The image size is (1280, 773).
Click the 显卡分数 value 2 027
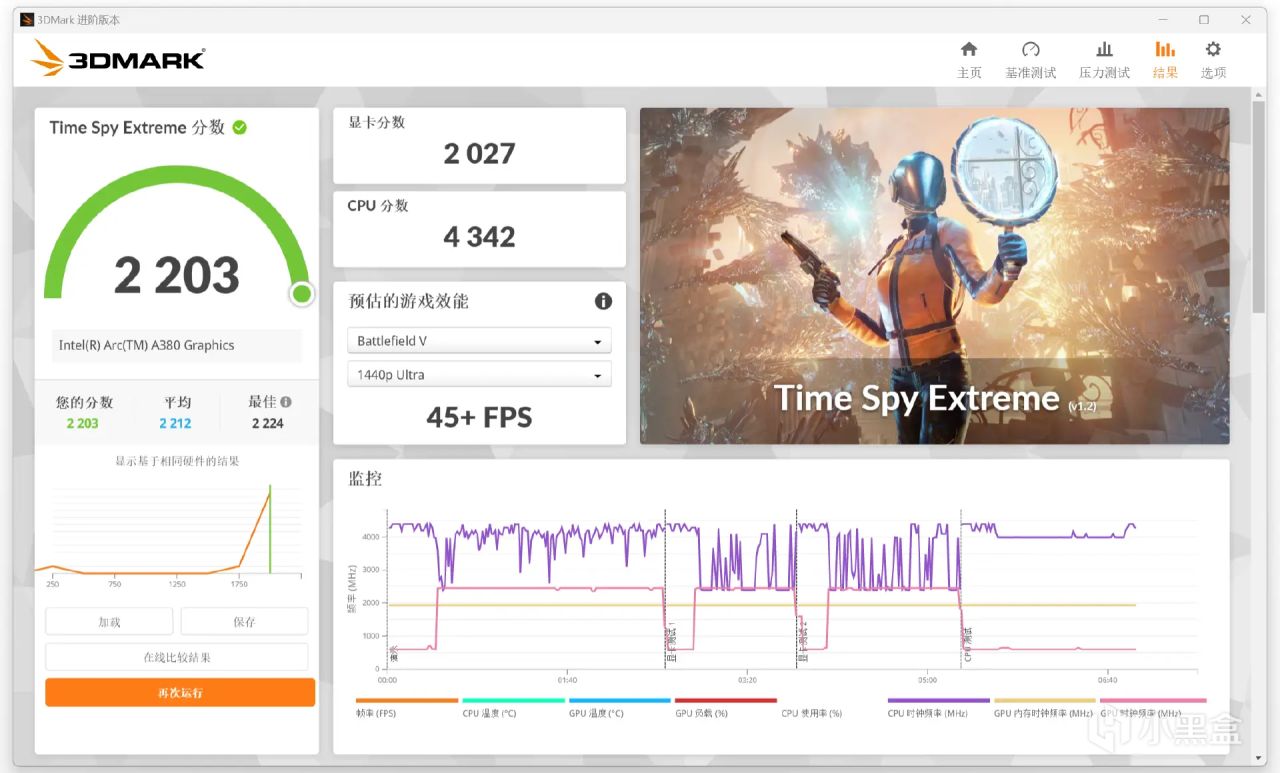pyautogui.click(x=479, y=154)
